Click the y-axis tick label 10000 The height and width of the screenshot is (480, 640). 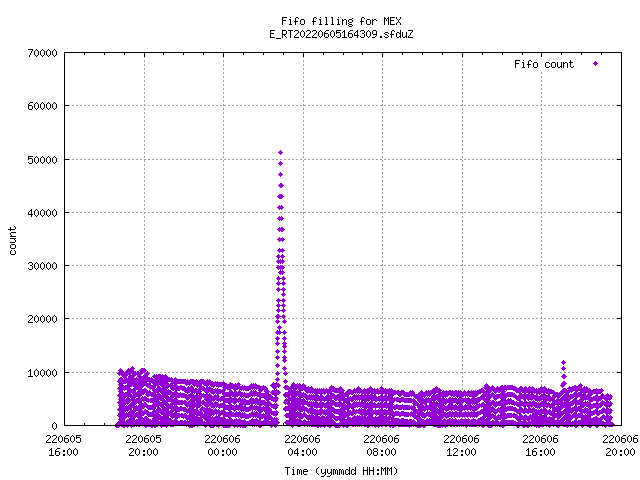coord(42,373)
